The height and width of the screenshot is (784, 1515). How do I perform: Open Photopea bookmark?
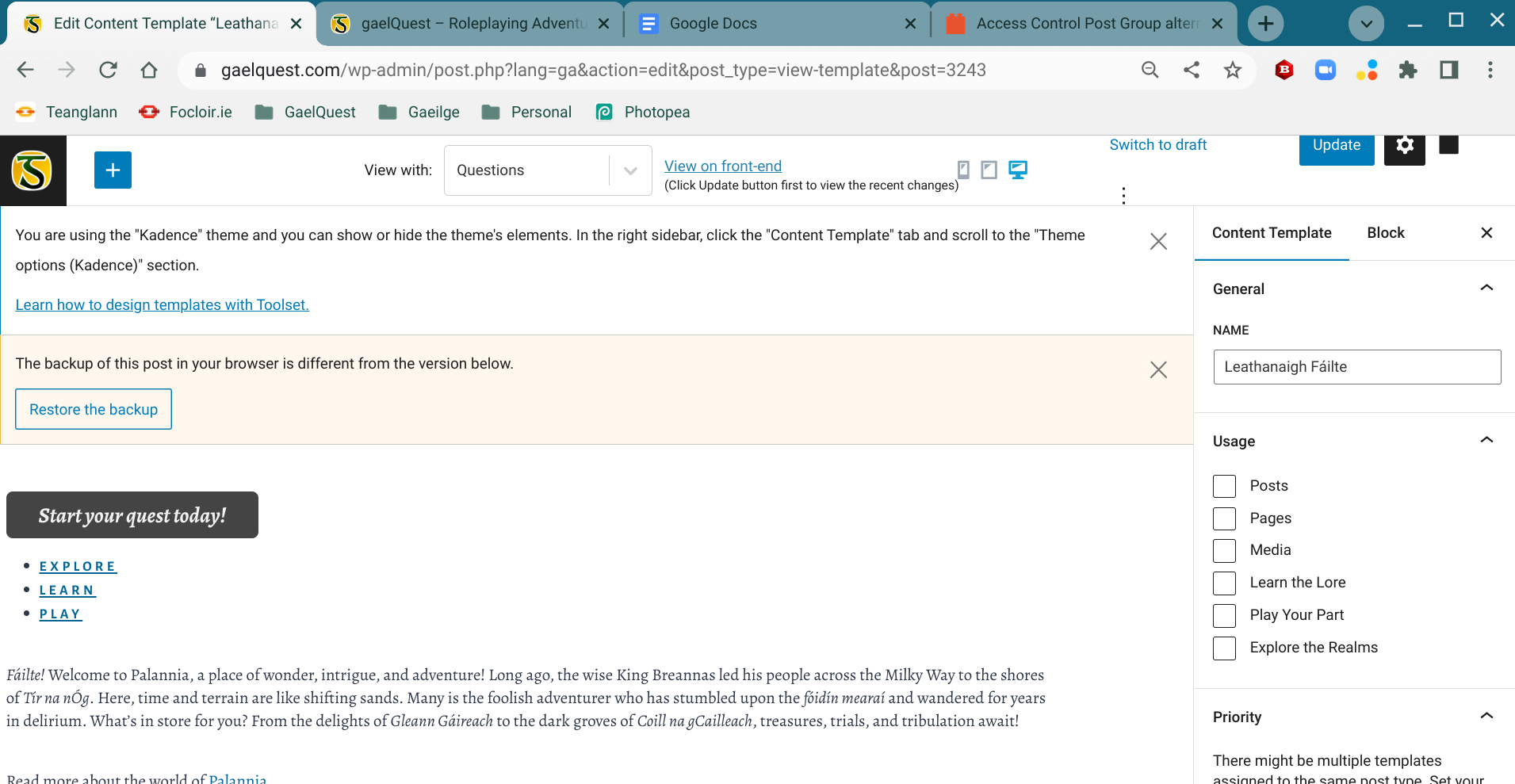(x=642, y=112)
